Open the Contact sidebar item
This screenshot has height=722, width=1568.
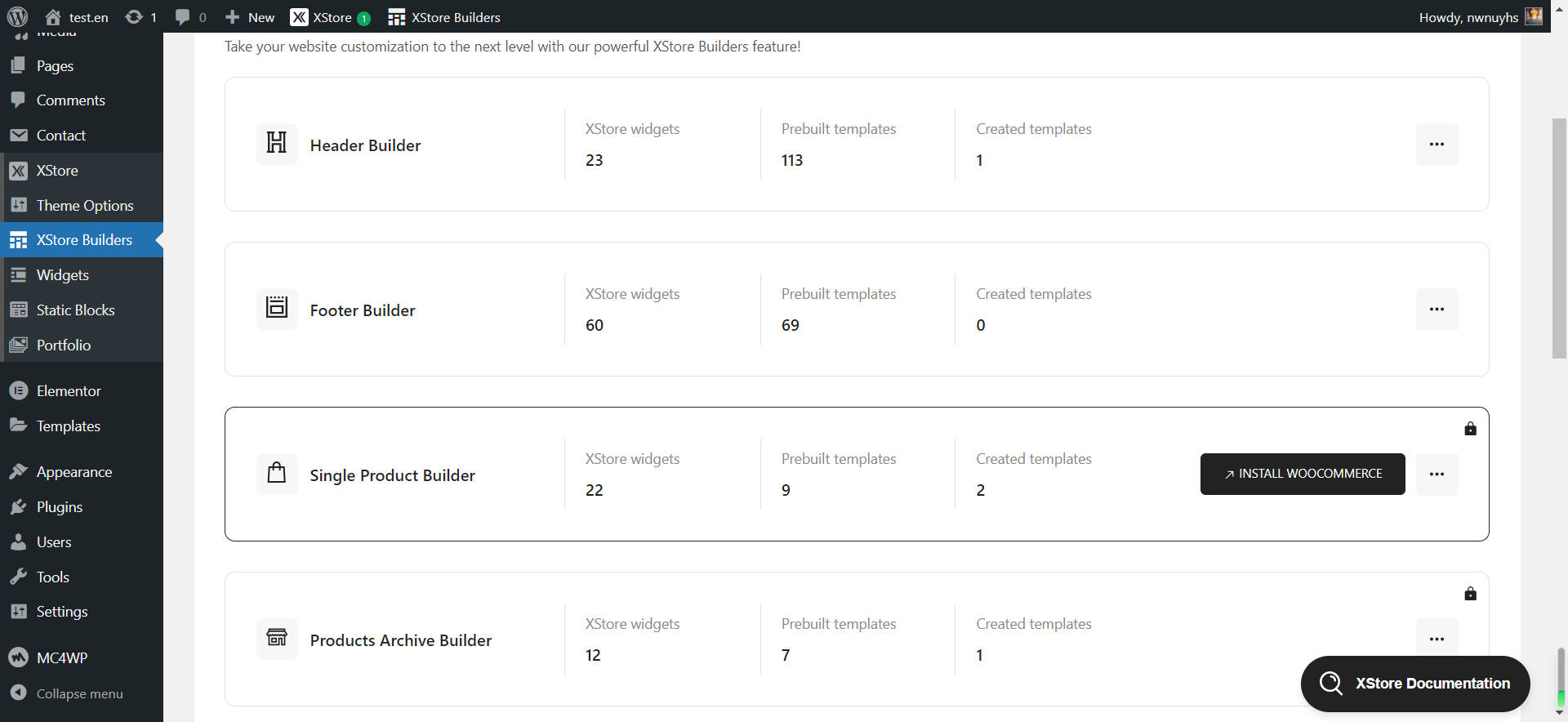coord(82,136)
